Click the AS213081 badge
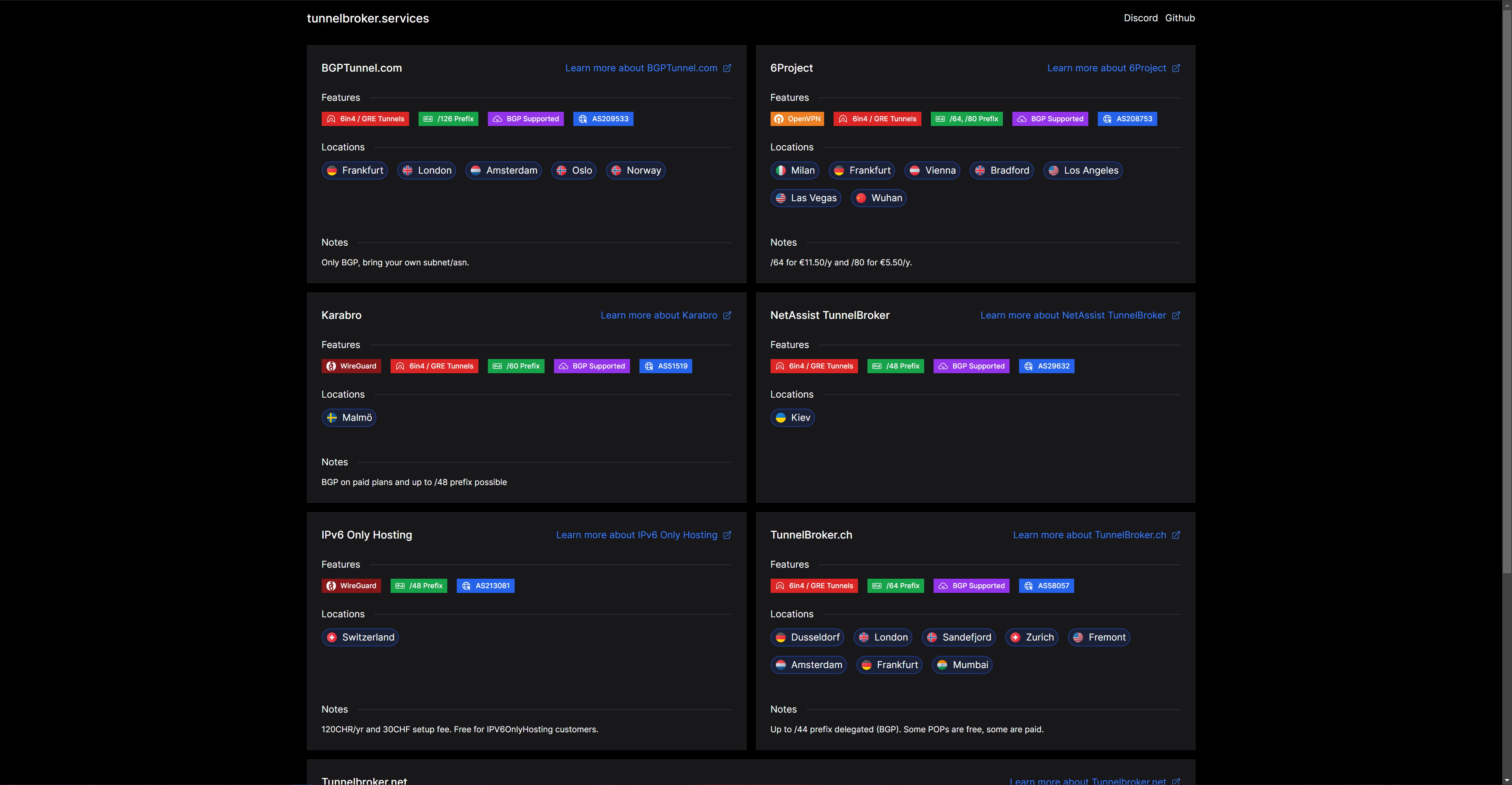The height and width of the screenshot is (785, 1512). [x=485, y=586]
